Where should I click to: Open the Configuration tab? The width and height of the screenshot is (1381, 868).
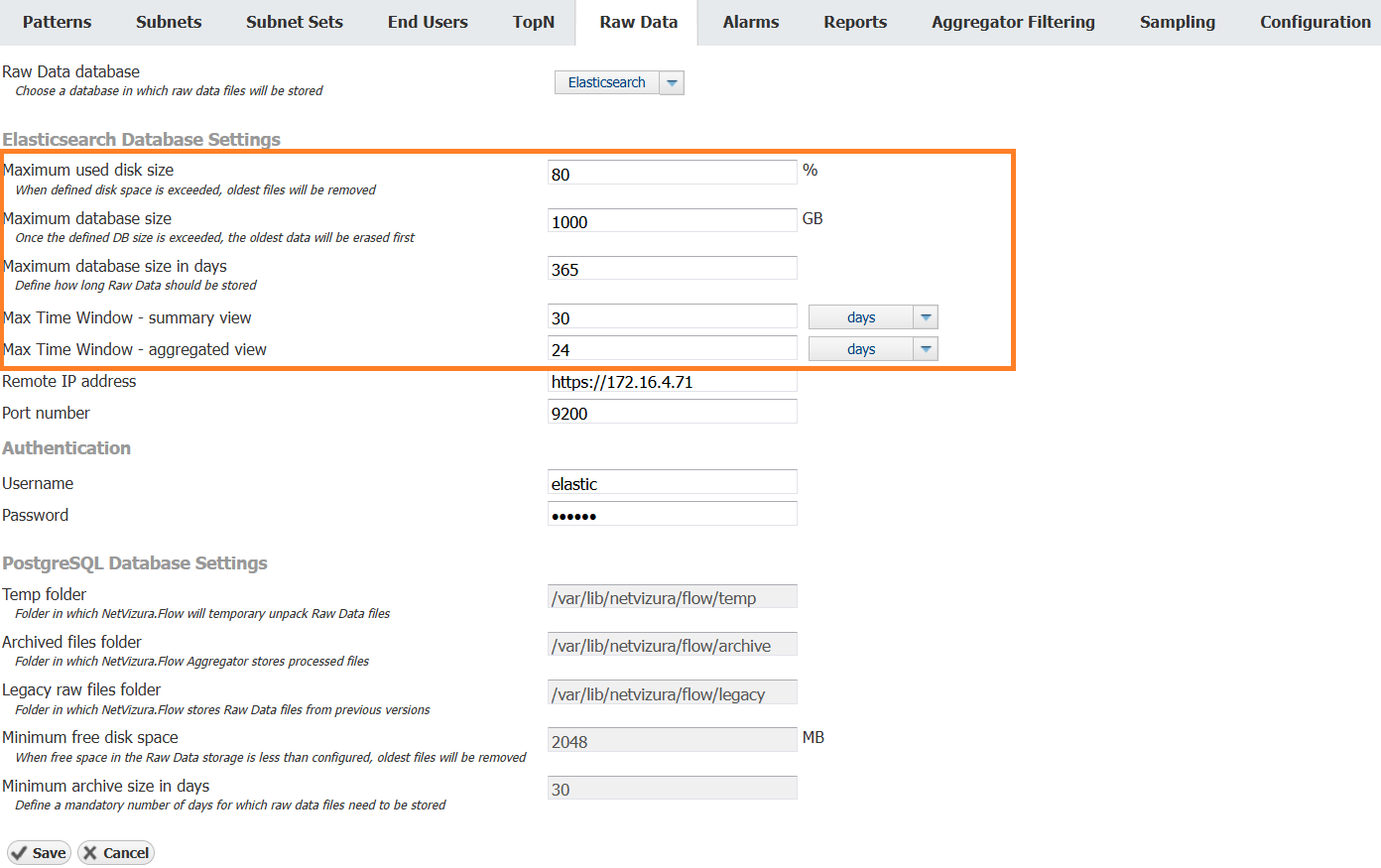pos(1315,22)
